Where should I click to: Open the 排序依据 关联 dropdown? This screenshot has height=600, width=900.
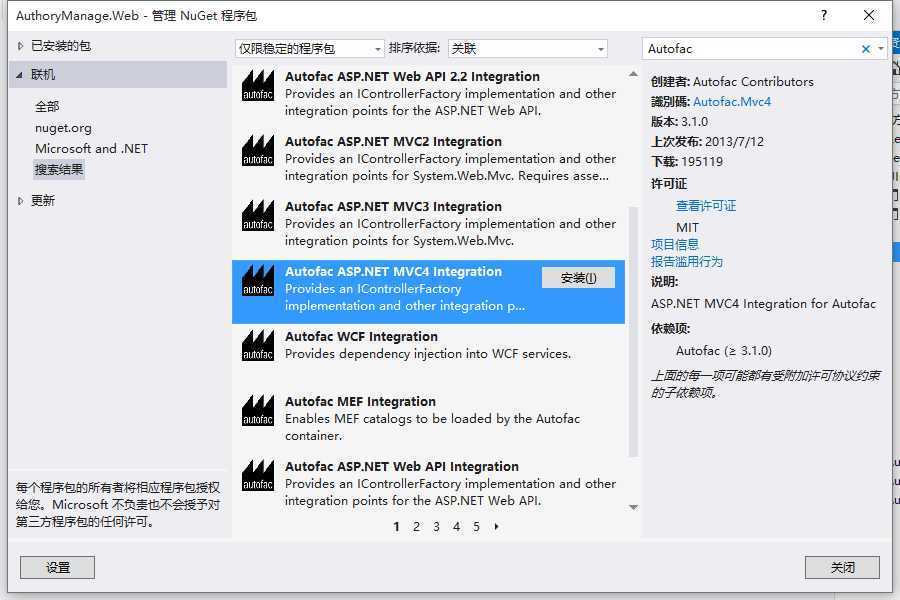pyautogui.click(x=527, y=49)
